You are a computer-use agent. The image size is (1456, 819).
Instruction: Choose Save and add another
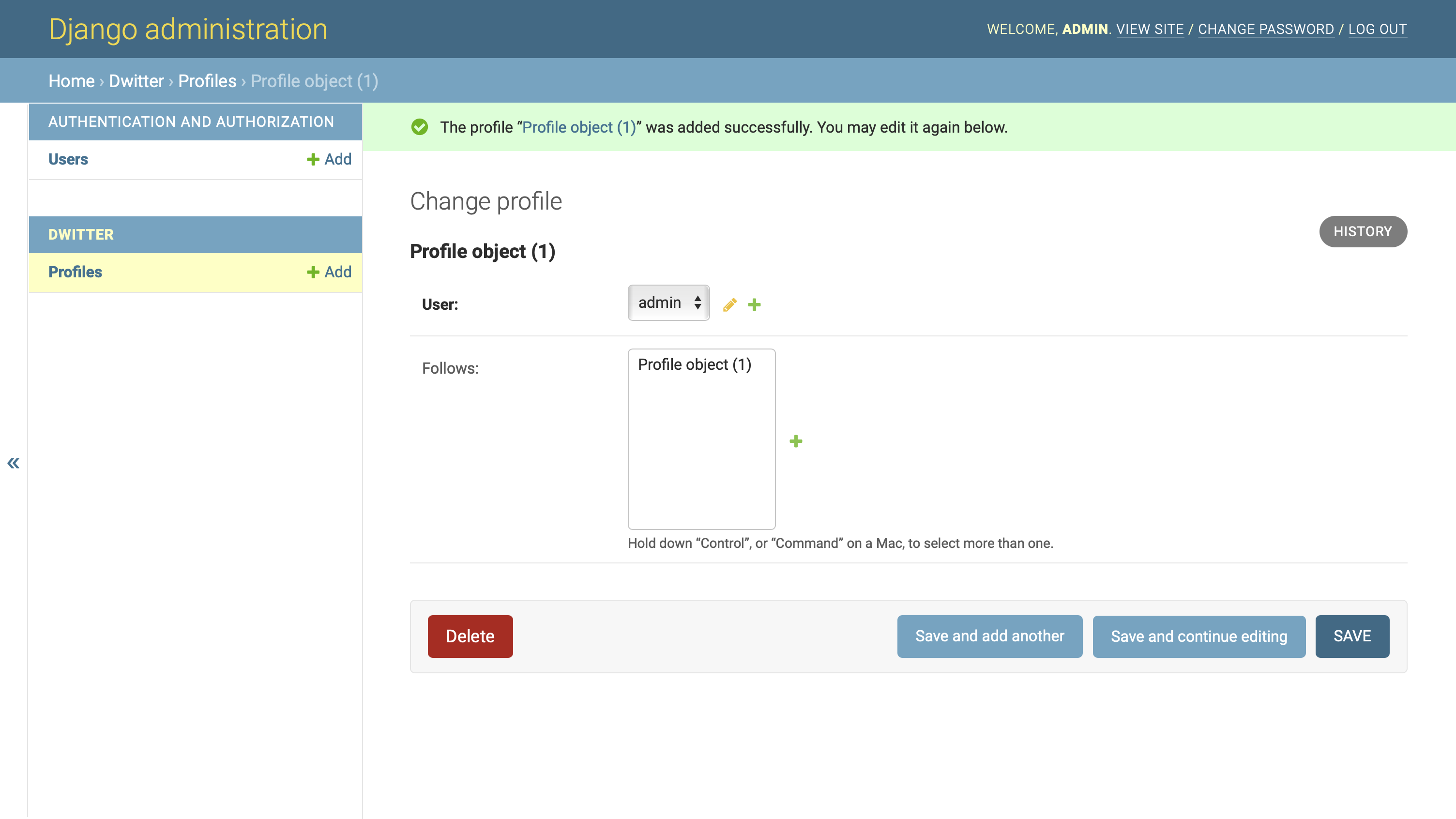(990, 636)
